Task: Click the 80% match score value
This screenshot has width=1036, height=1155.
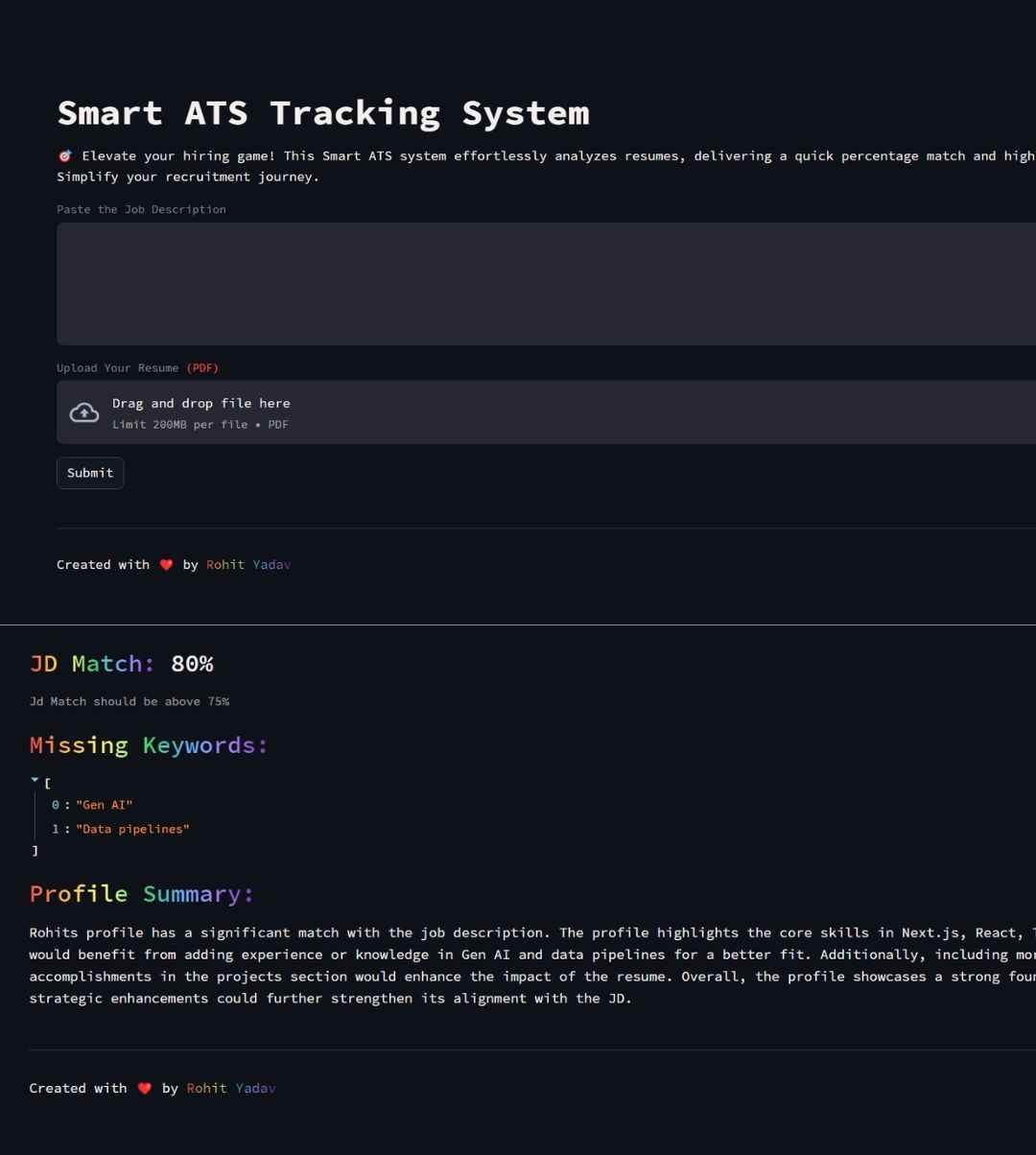Action: [192, 664]
